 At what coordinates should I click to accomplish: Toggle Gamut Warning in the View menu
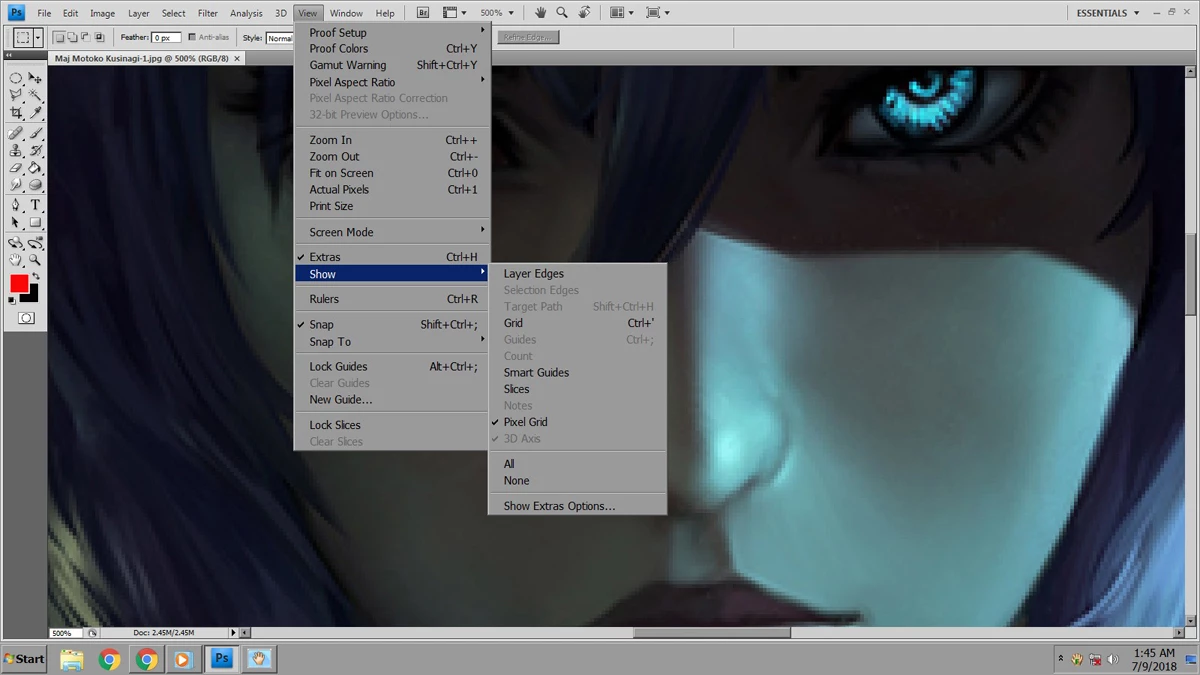coord(392,65)
